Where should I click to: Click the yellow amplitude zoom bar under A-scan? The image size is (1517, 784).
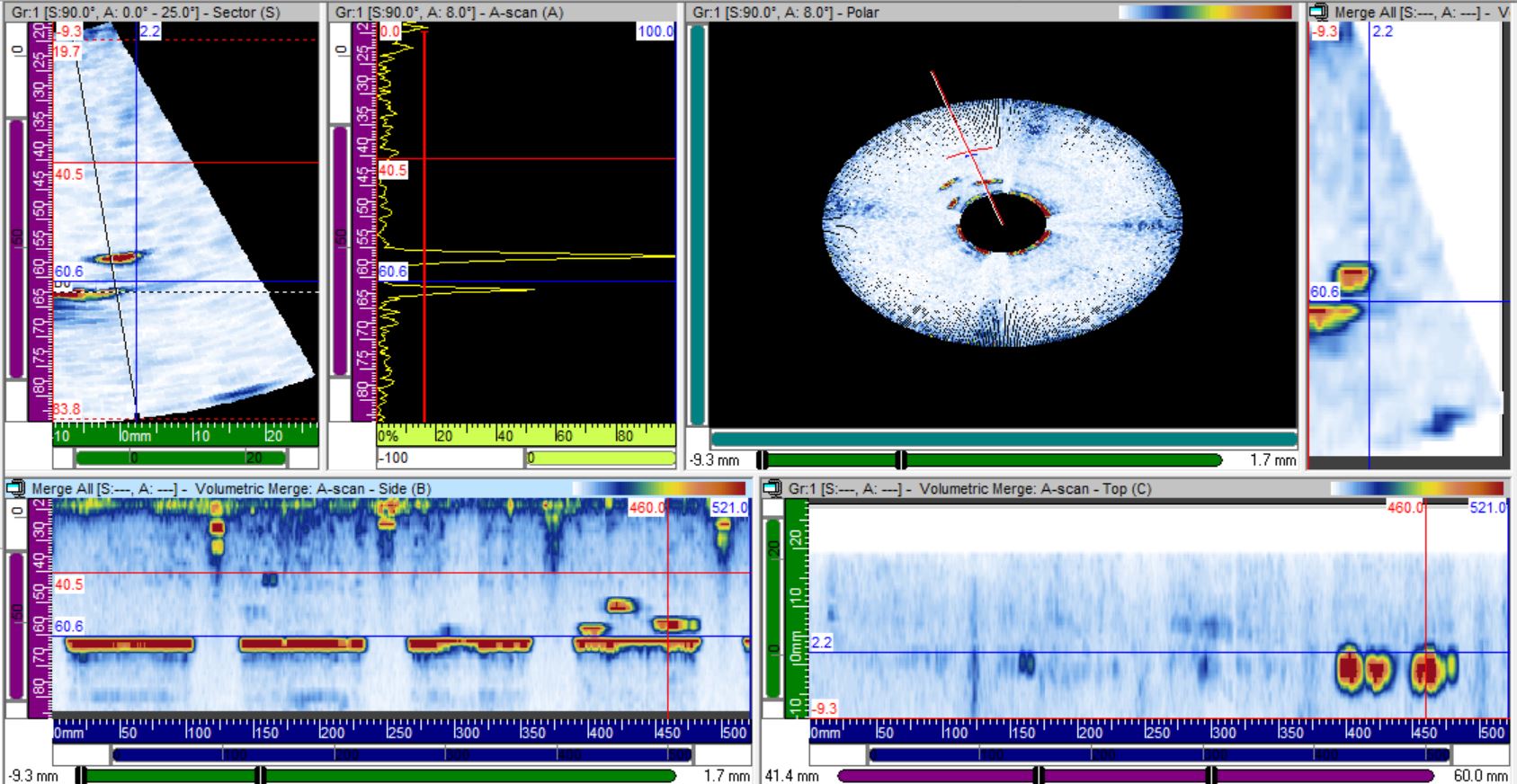pyautogui.click(x=600, y=458)
